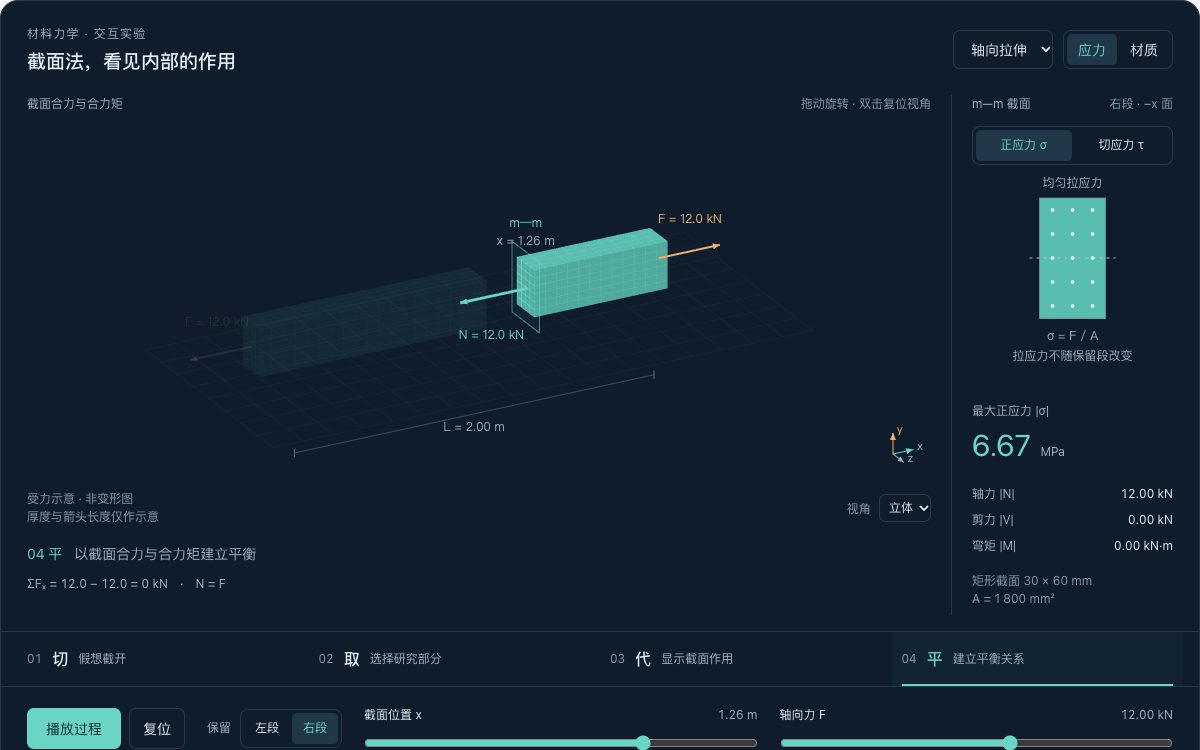
Task: Click the σ = F / A formula
Action: [x=1072, y=336]
